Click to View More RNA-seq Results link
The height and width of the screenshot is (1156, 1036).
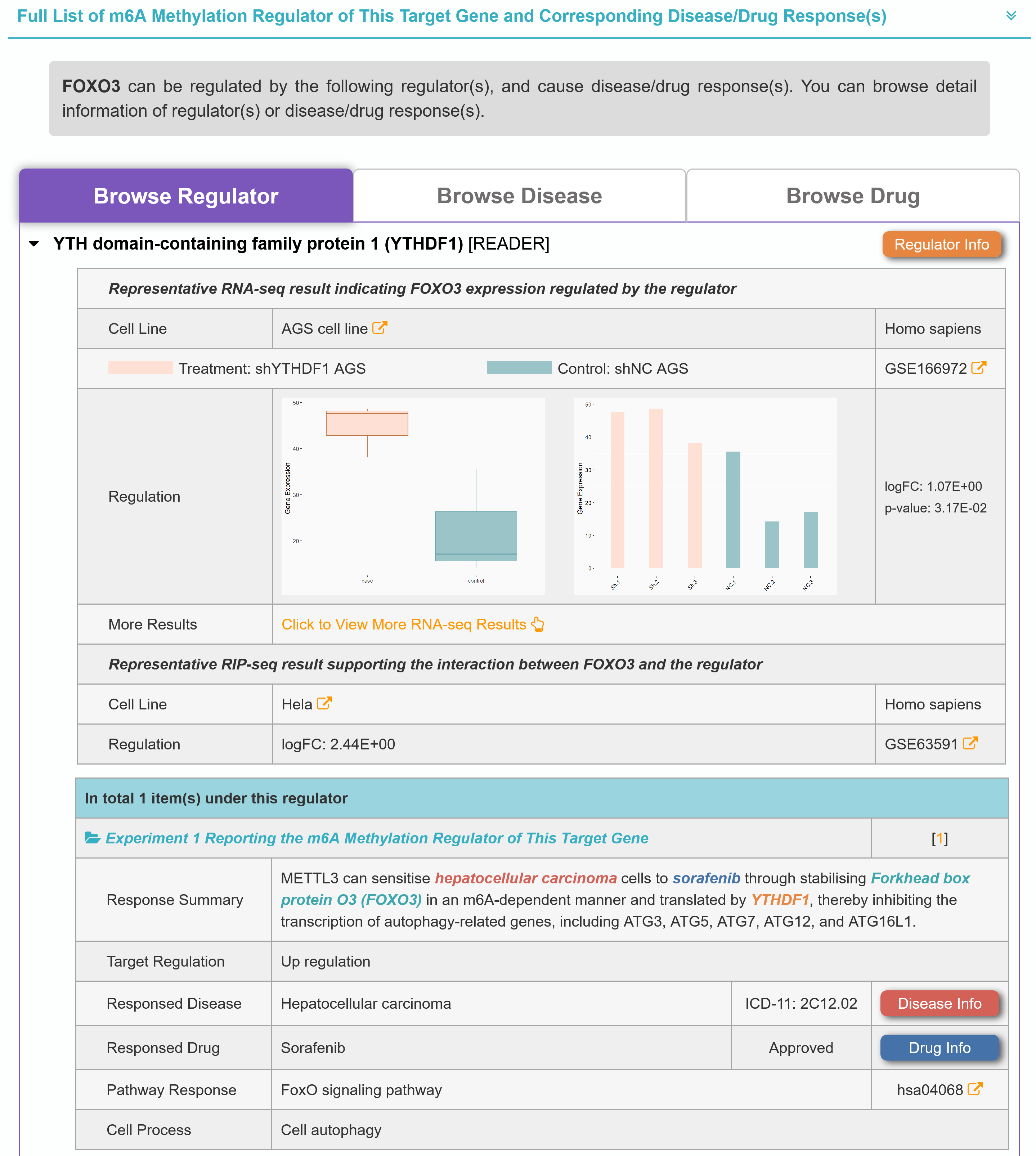404,624
